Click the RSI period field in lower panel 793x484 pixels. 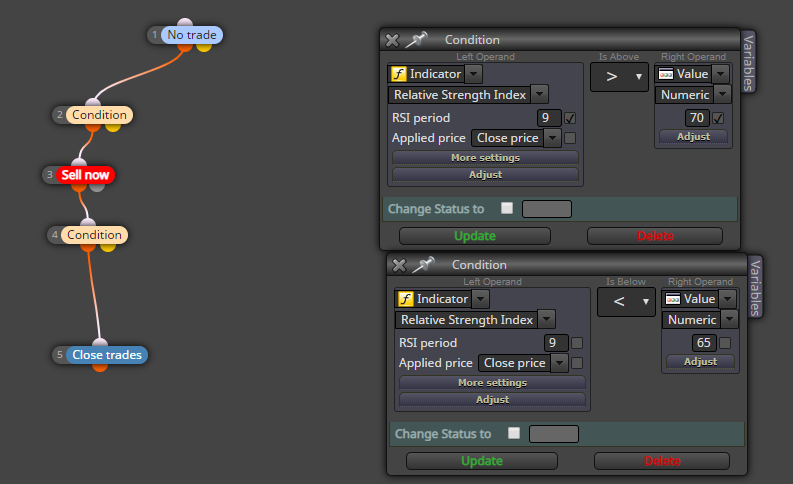556,343
